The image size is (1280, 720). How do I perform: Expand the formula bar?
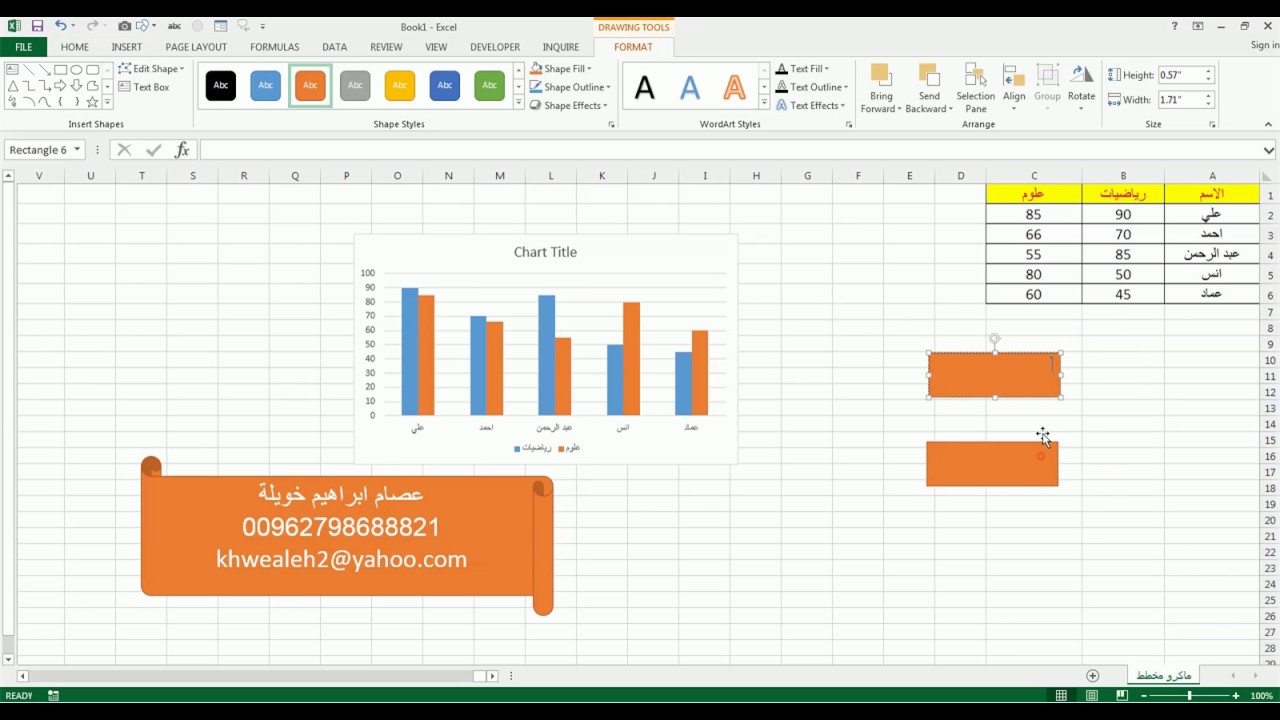click(1269, 150)
